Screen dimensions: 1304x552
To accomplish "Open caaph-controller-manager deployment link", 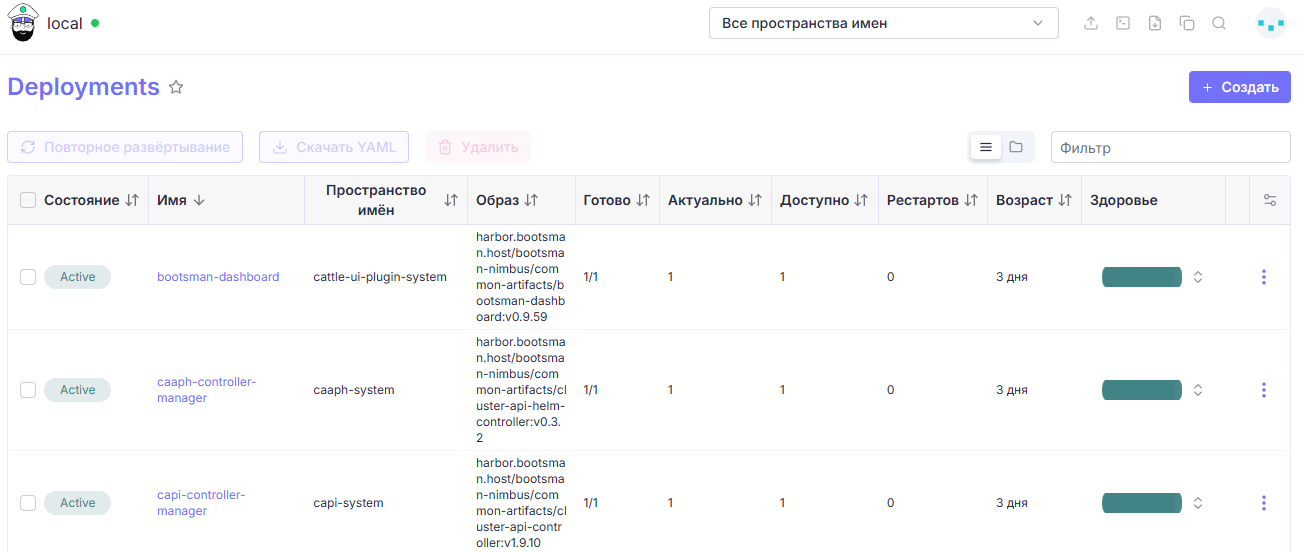I will pyautogui.click(x=206, y=390).
